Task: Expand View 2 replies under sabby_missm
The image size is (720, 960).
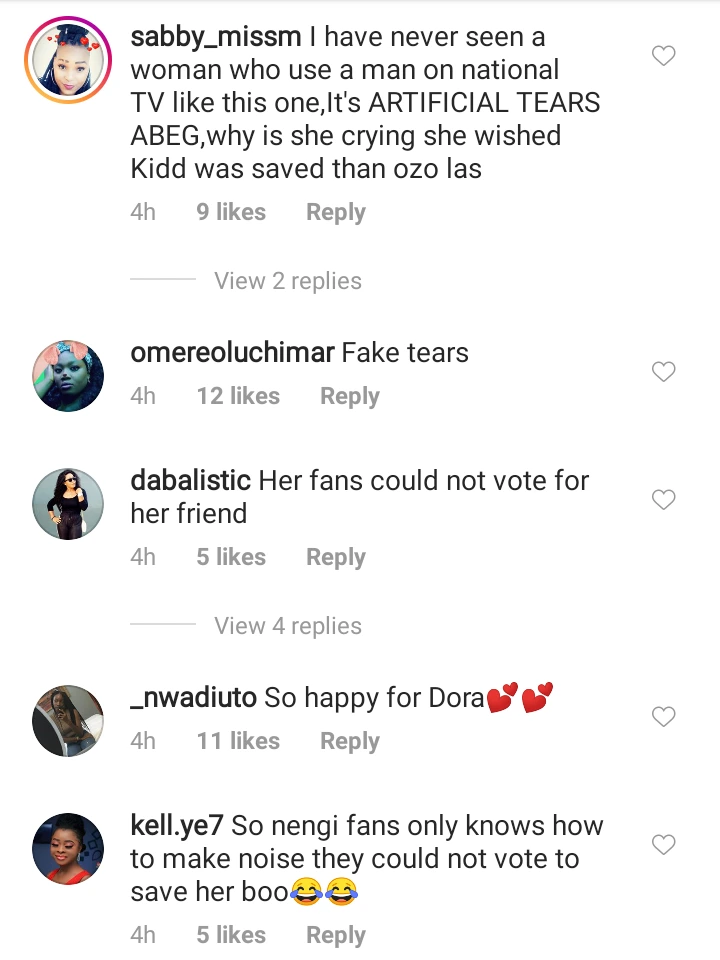Action: [288, 281]
